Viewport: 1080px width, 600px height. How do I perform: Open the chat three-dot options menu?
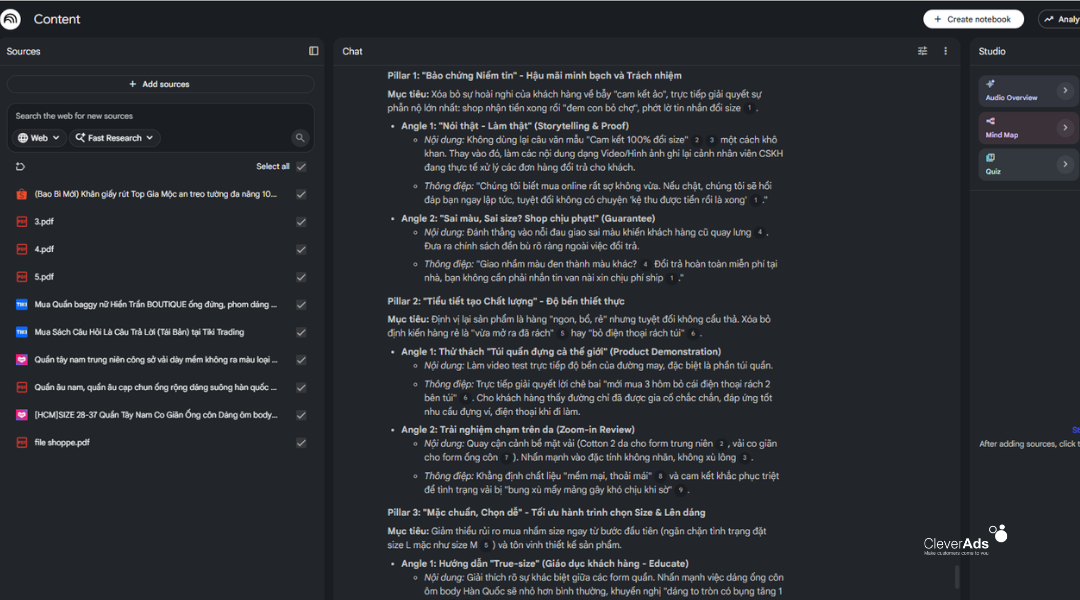pos(945,51)
